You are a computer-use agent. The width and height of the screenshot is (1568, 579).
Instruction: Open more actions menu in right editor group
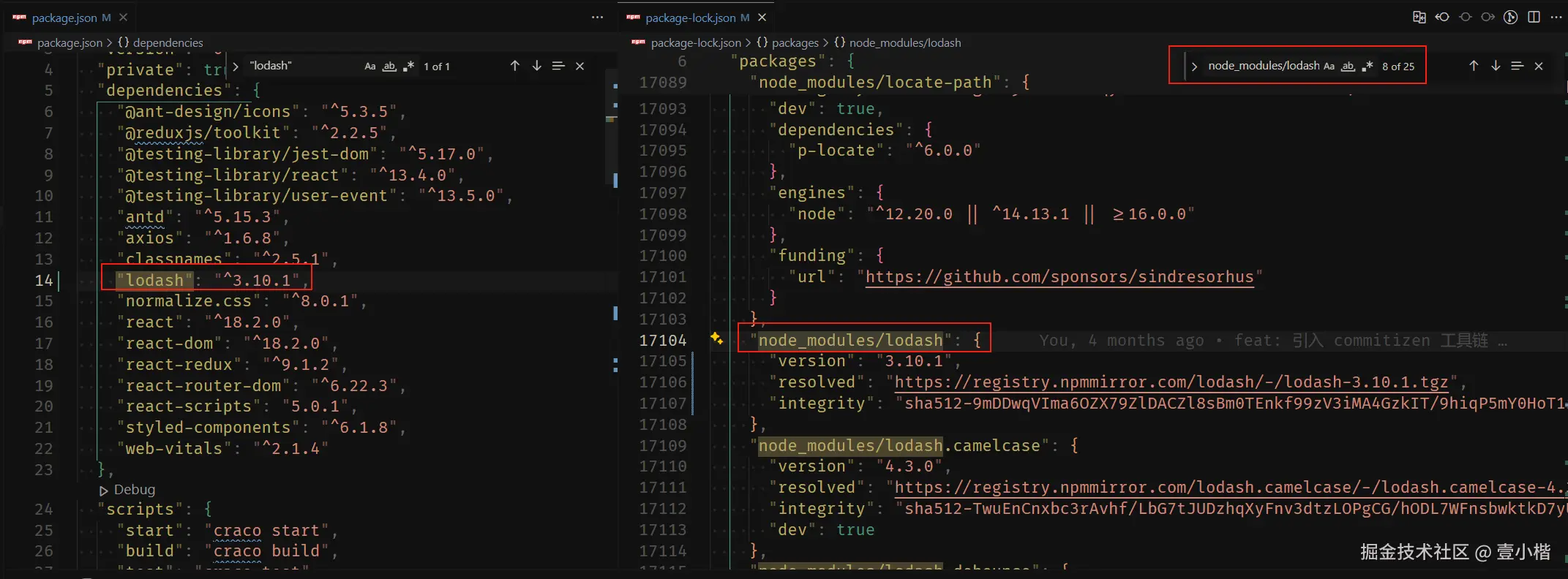coord(1556,18)
